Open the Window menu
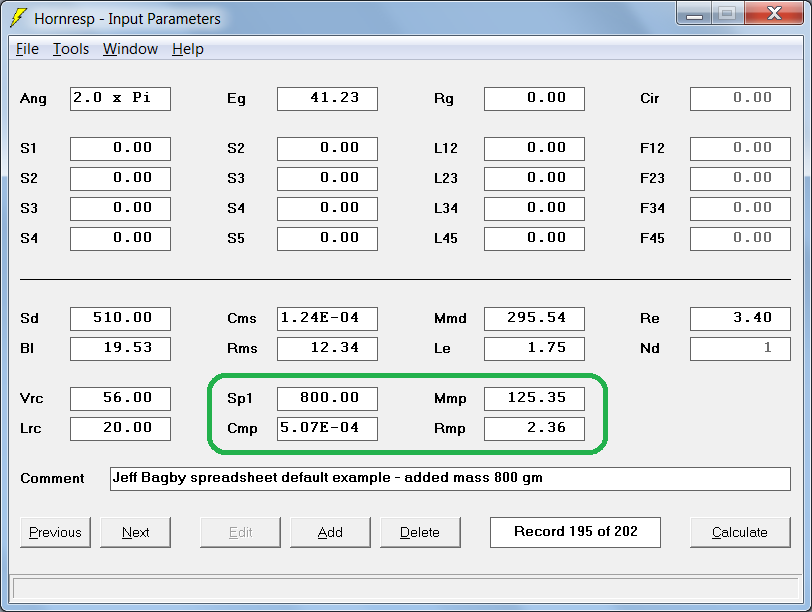812x612 pixels. (x=130, y=49)
